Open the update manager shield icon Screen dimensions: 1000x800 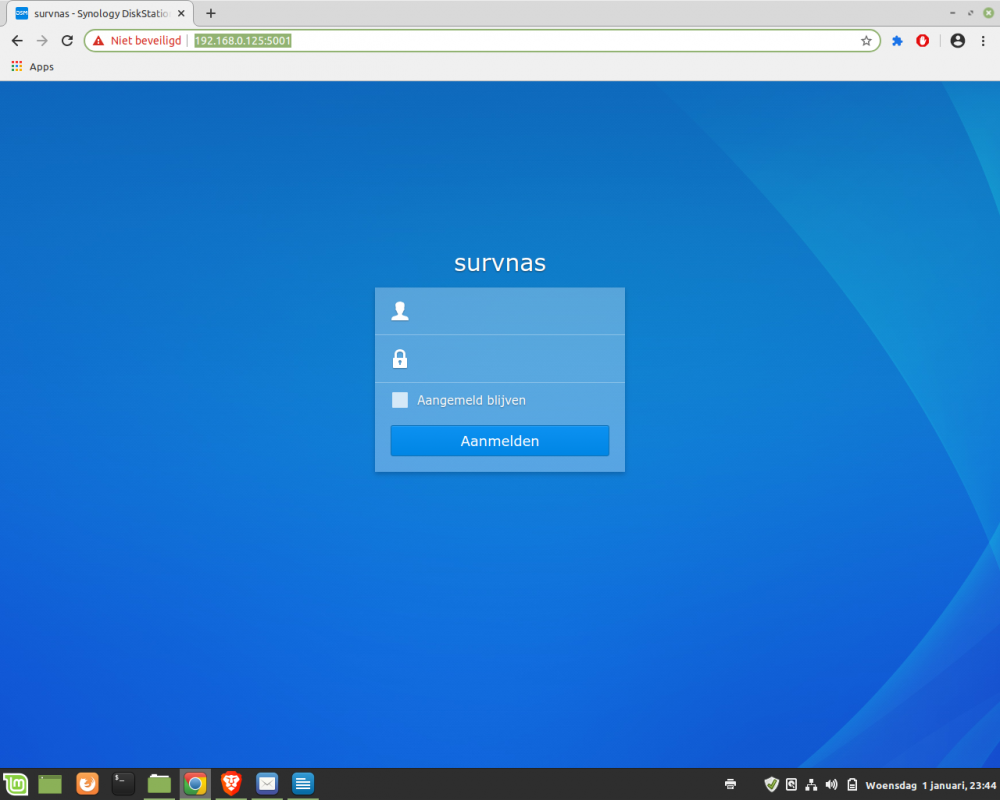[x=771, y=785]
